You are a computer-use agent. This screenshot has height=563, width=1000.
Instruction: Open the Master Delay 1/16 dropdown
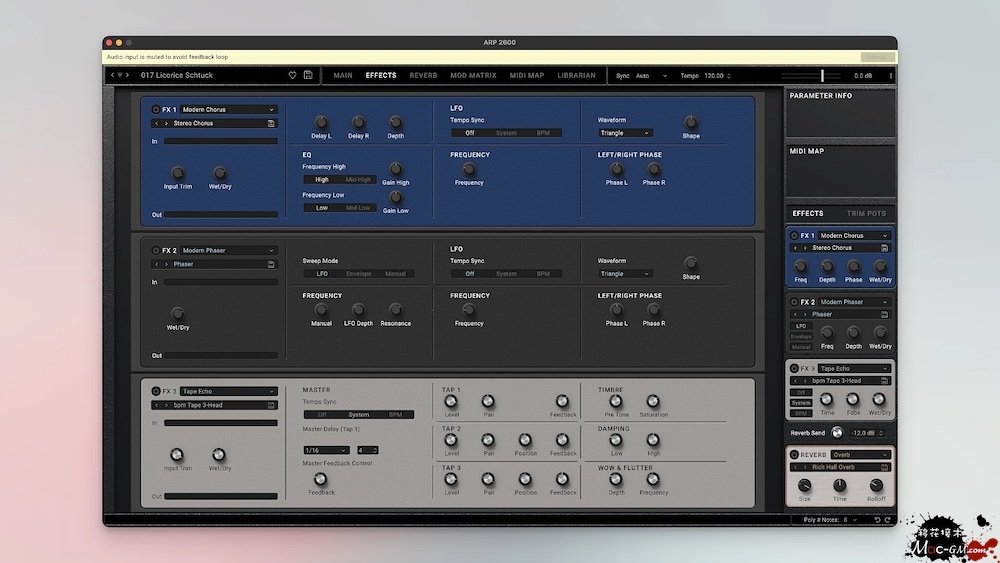pyautogui.click(x=326, y=451)
